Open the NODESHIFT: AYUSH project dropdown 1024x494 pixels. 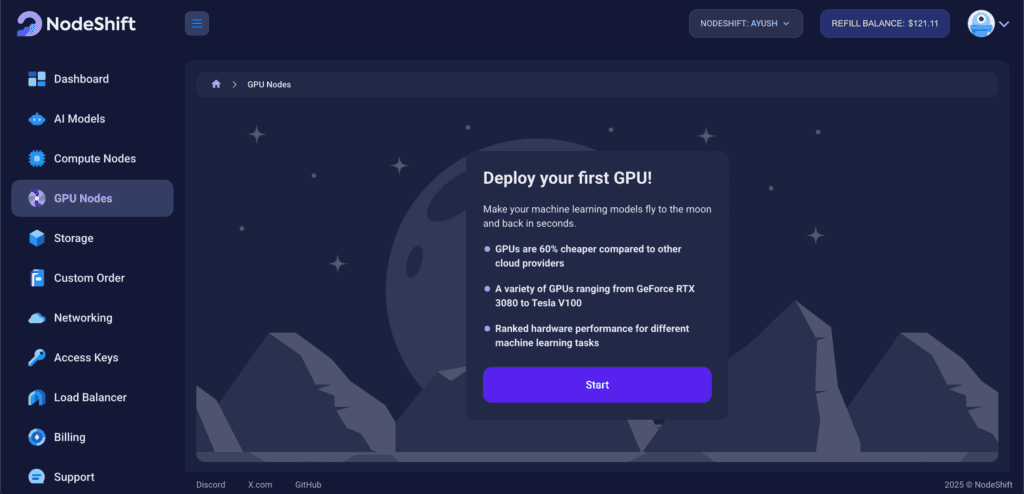745,23
